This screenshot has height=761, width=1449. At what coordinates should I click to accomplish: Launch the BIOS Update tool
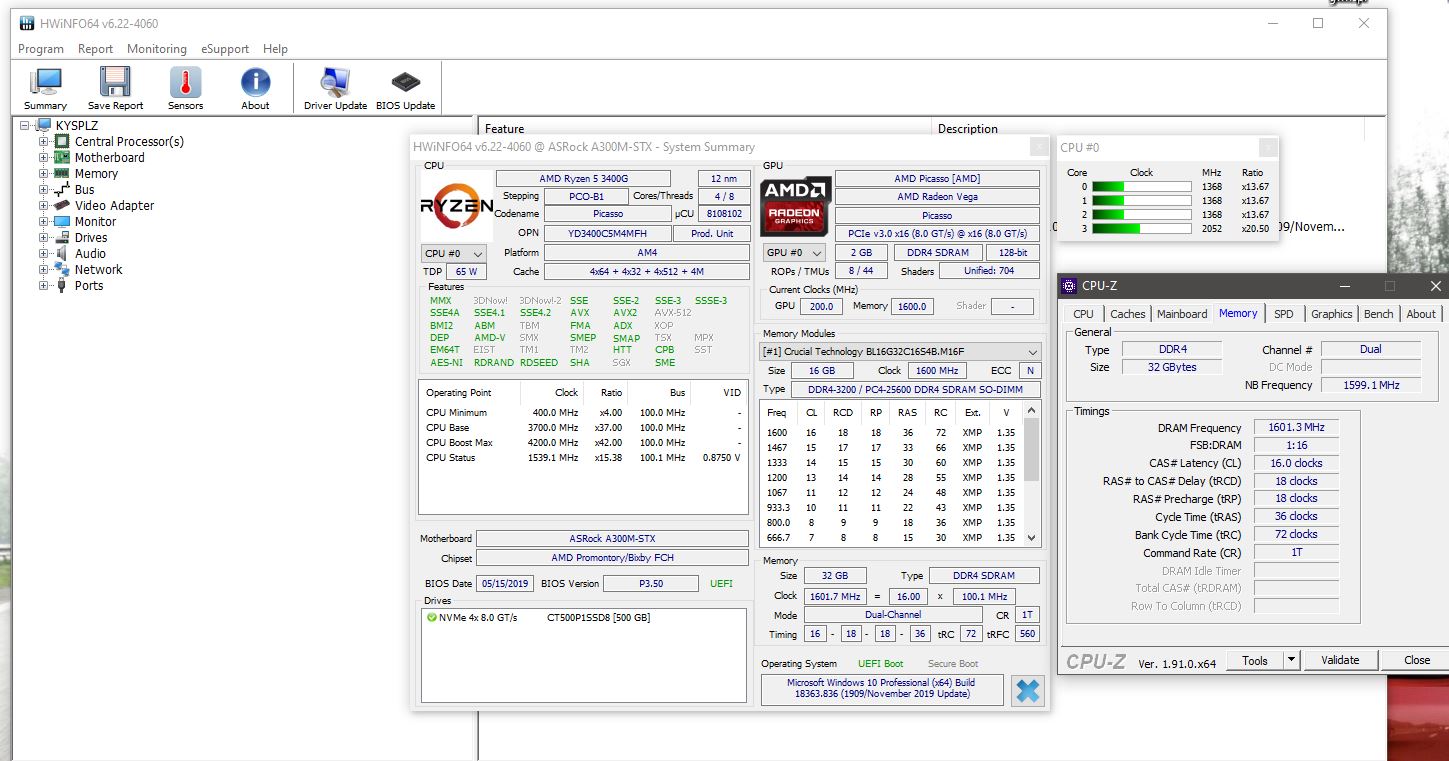405,88
